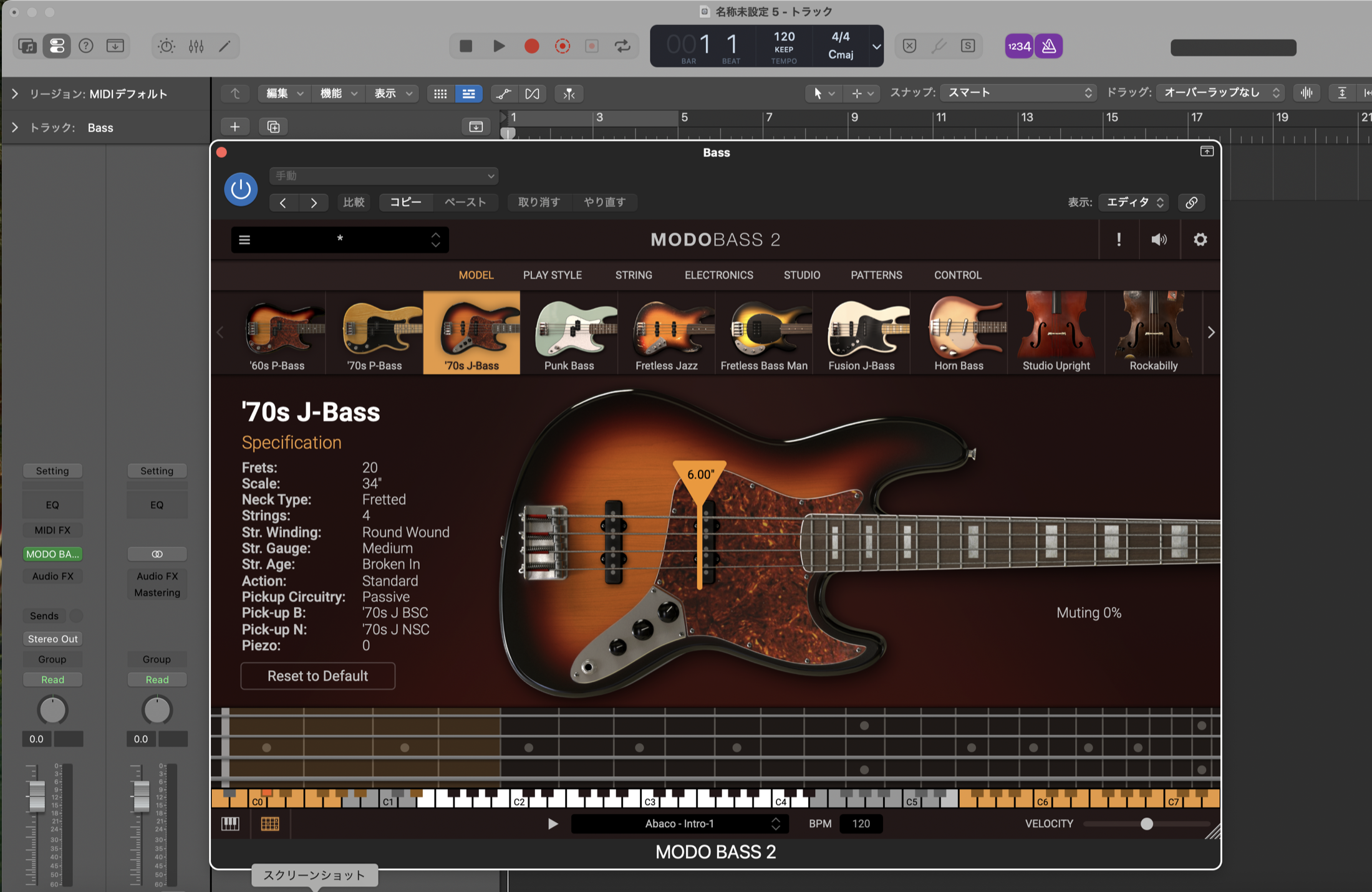Click the red Record button
1372x892 pixels.
point(531,46)
